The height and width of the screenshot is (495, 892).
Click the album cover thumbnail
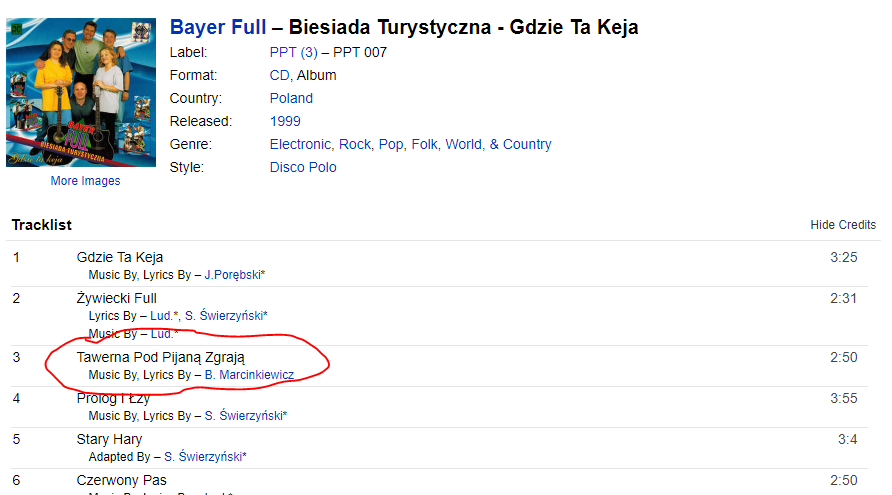point(81,92)
